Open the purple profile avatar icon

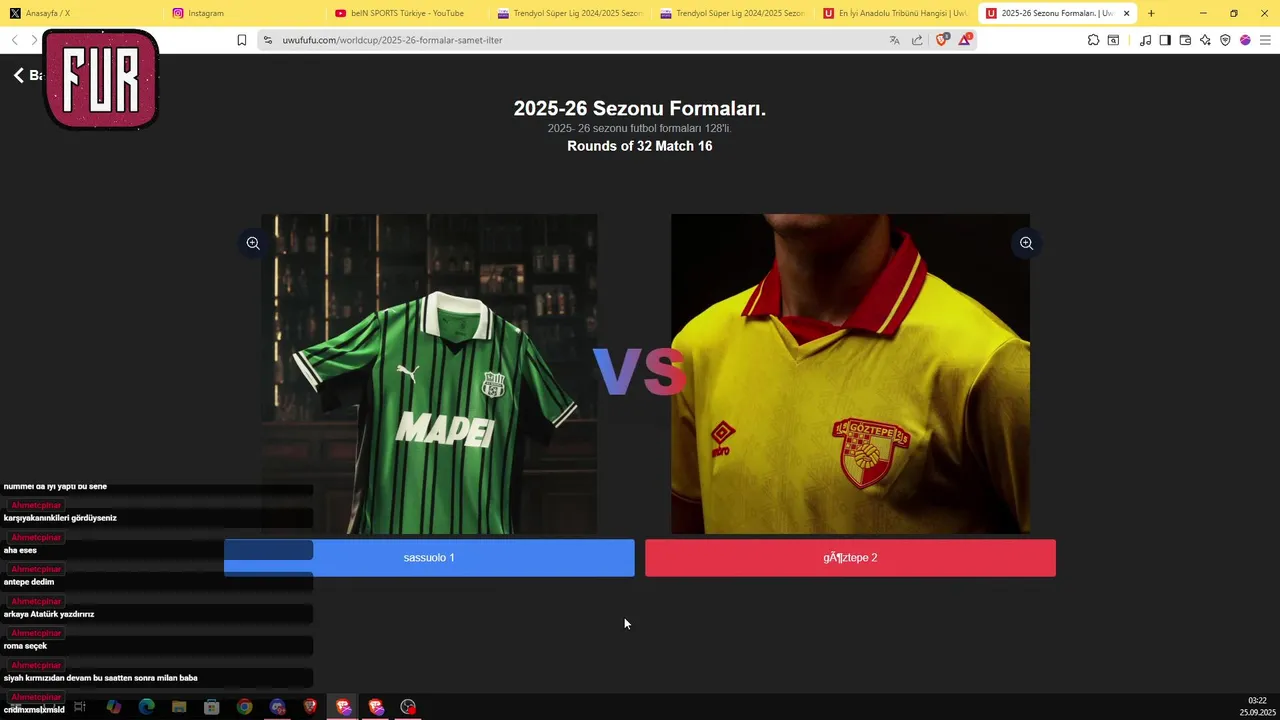[x=1245, y=40]
